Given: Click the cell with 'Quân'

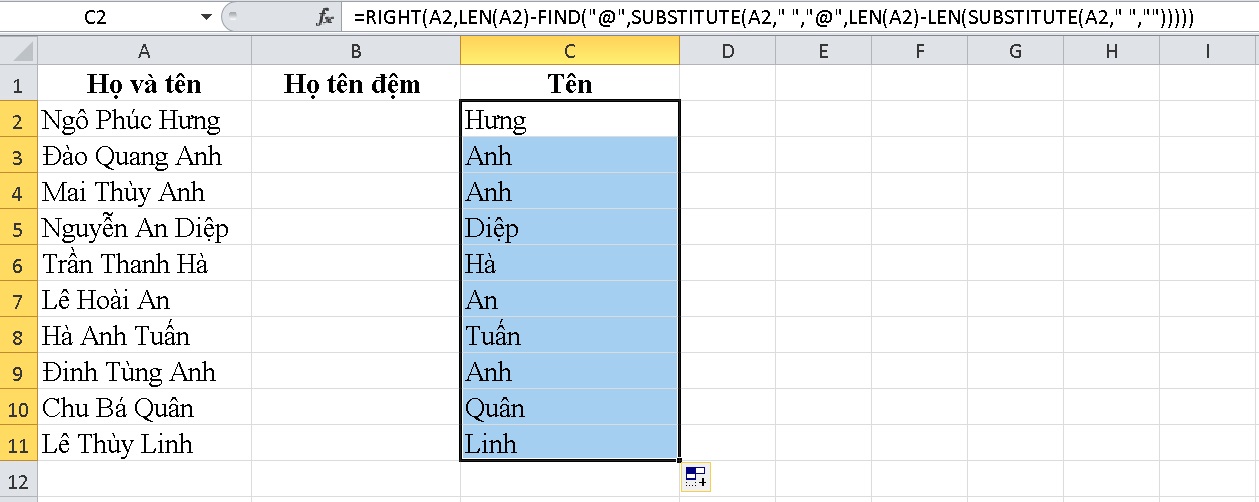Looking at the screenshot, I should (569, 408).
